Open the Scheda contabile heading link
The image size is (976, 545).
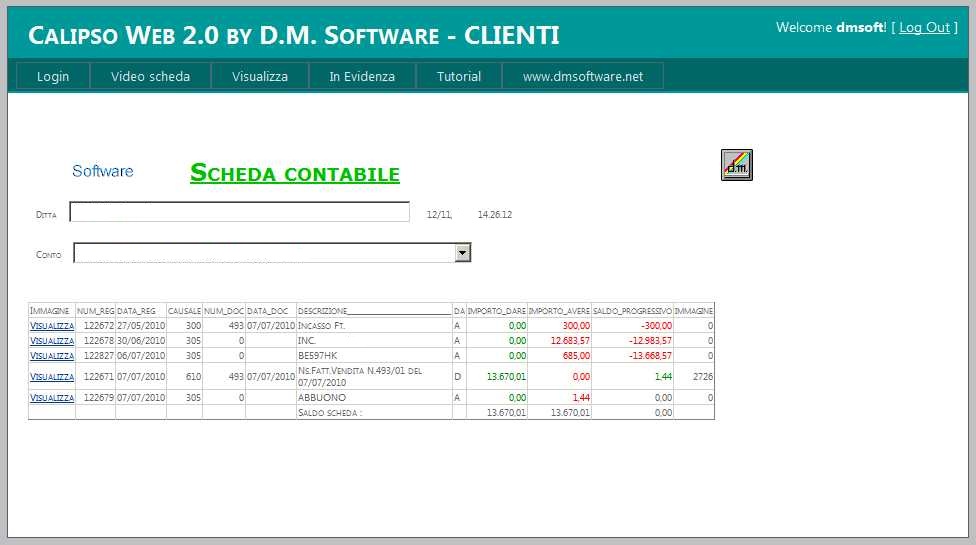294,172
